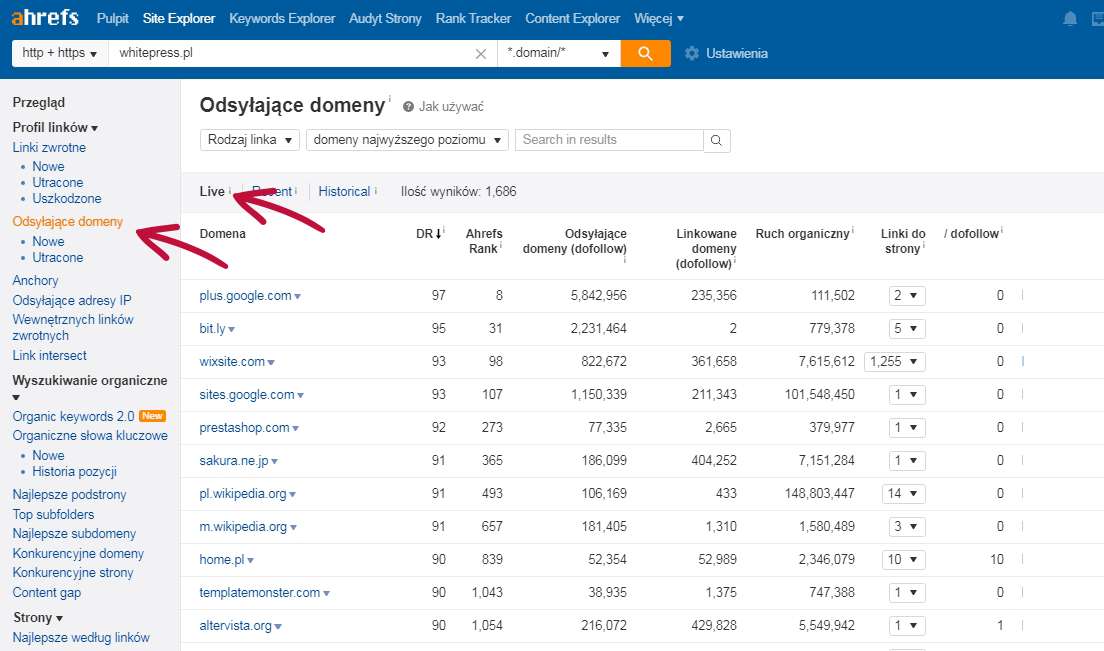The width and height of the screenshot is (1104, 651).
Task: Open the Rodzaj linka filter dropdown
Action: coord(250,140)
